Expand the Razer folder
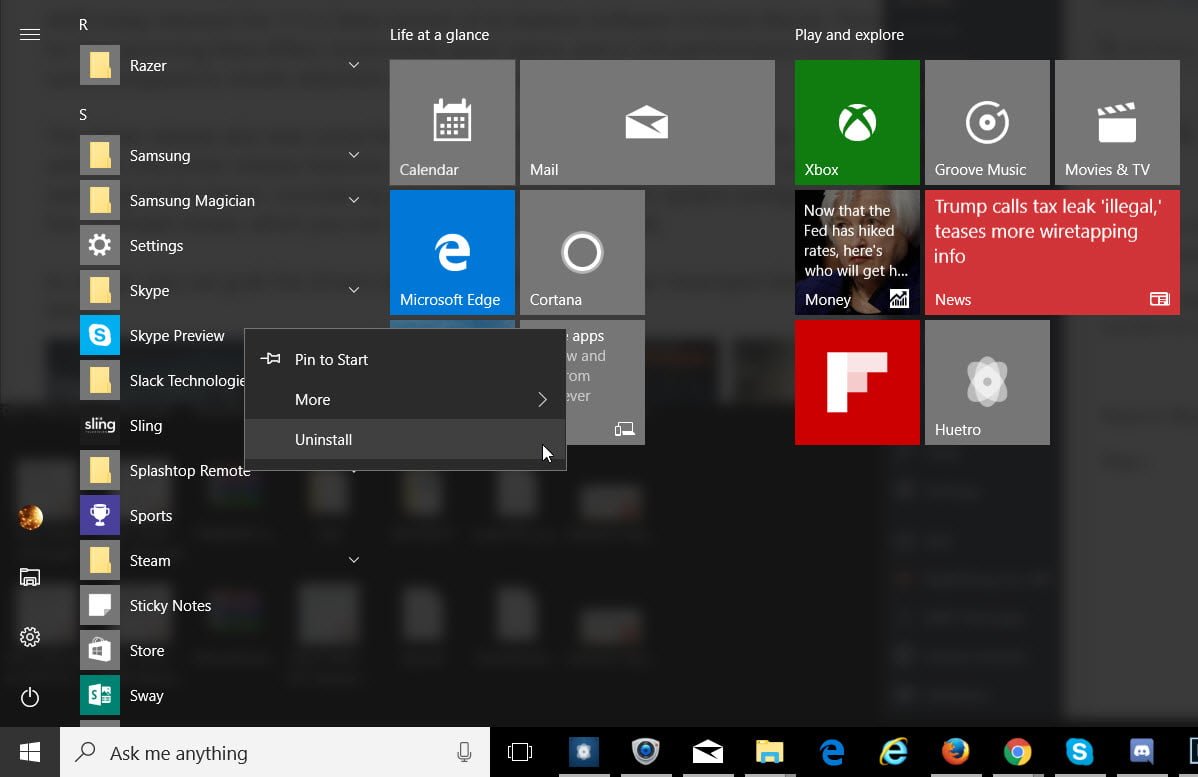This screenshot has height=777, width=1198. pos(354,66)
